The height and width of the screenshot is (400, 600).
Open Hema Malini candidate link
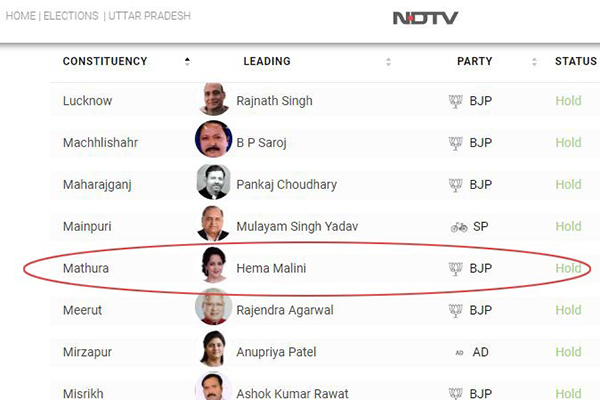tap(271, 268)
